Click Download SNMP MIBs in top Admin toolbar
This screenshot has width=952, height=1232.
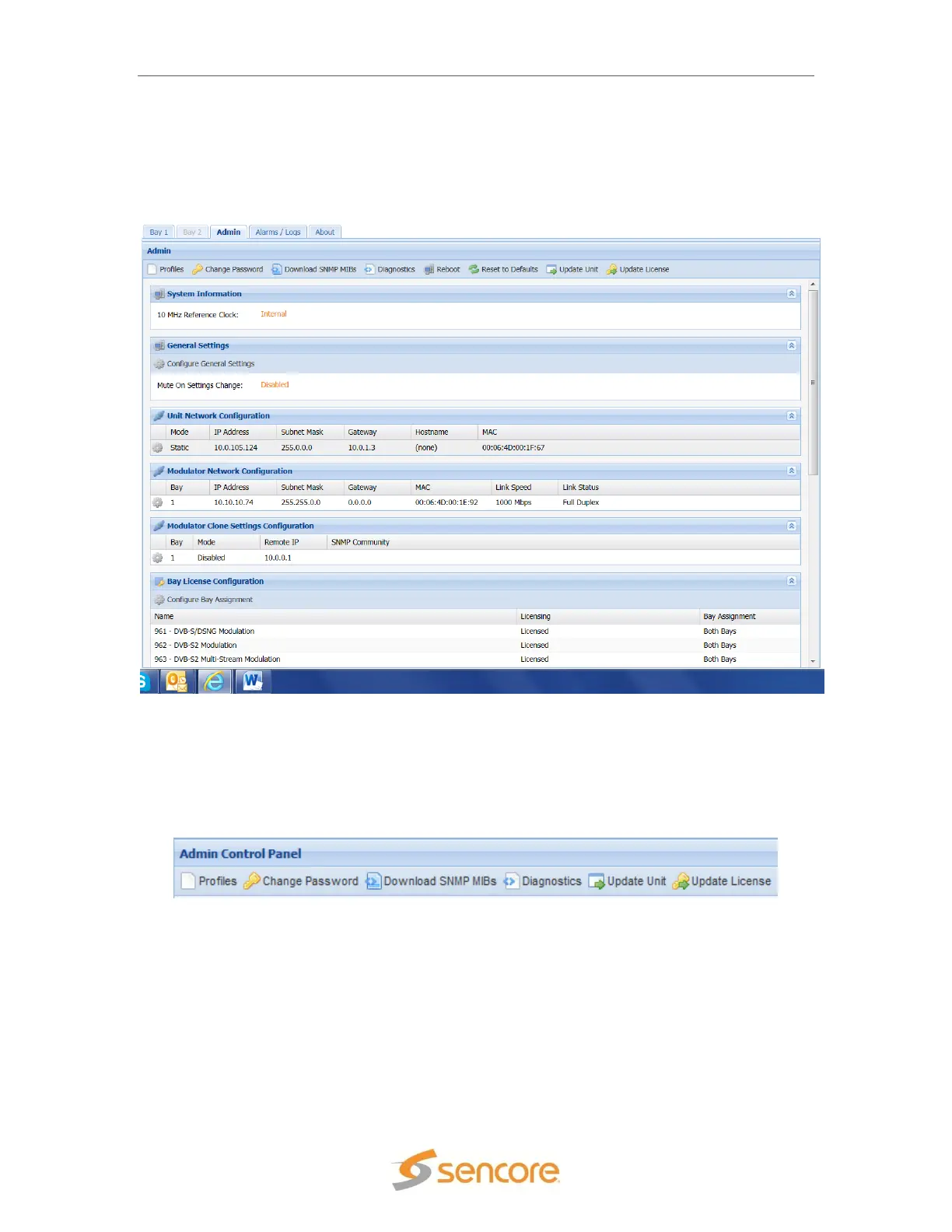pyautogui.click(x=313, y=269)
